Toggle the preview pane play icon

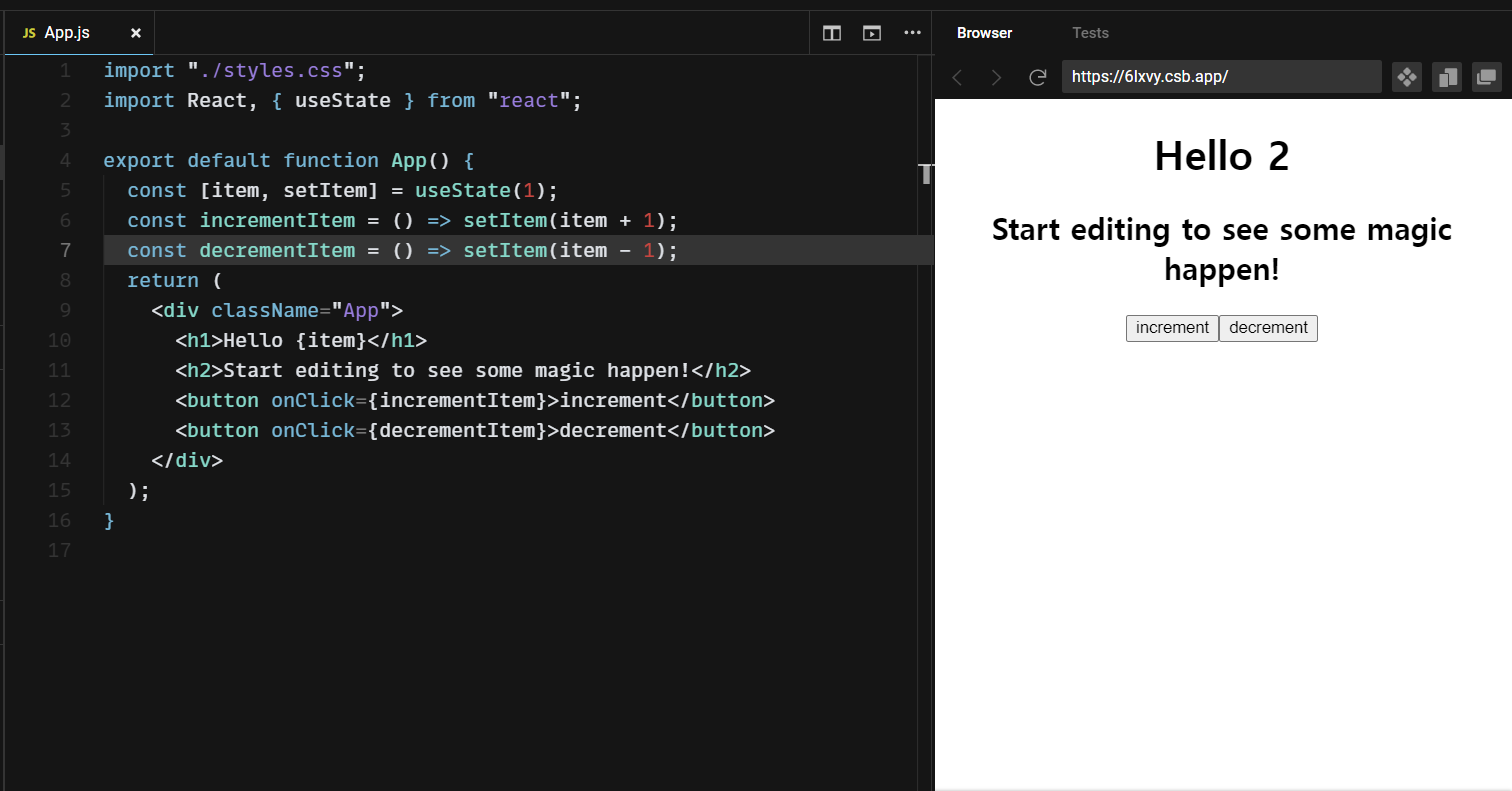pyautogui.click(x=872, y=33)
